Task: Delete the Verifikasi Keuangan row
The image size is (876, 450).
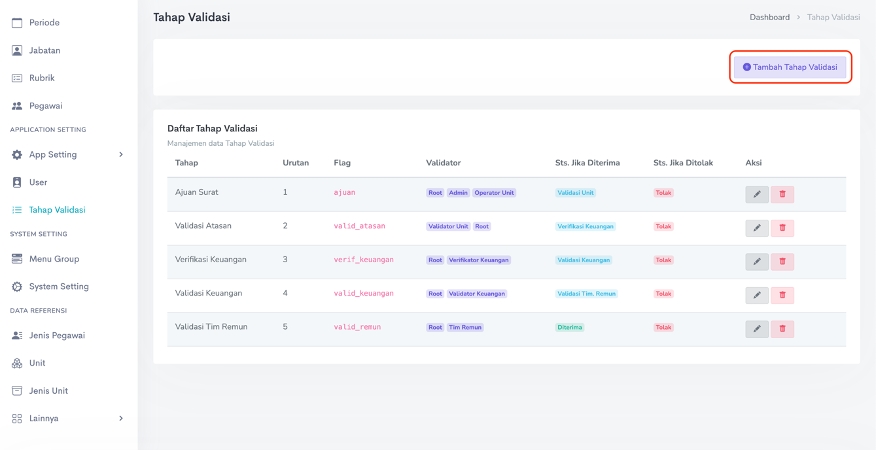Action: tap(782, 261)
